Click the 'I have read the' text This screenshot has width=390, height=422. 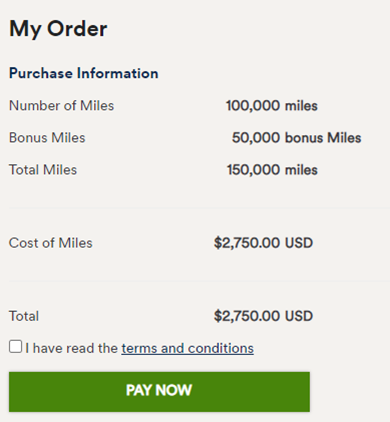[72, 348]
